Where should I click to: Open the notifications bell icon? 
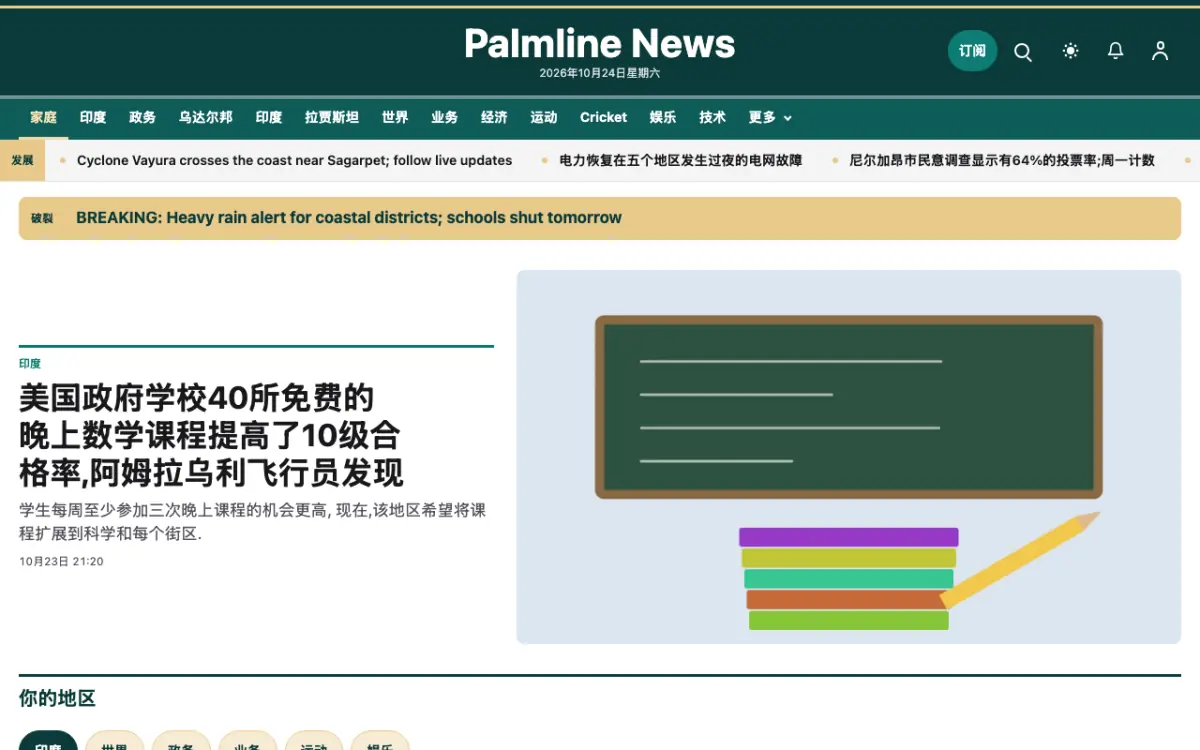1115,51
